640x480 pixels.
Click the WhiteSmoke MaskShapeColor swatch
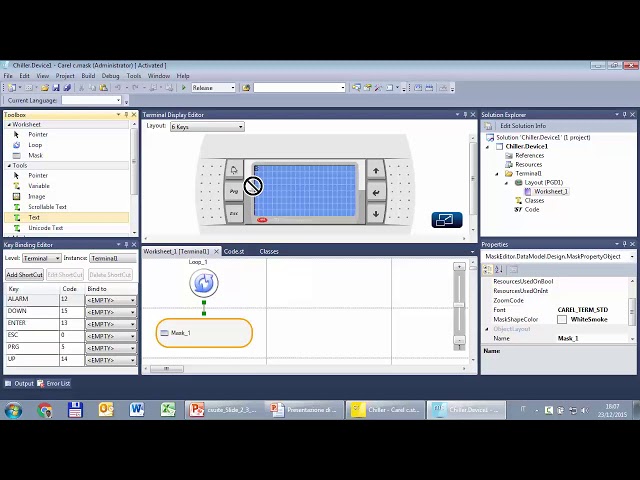point(562,320)
